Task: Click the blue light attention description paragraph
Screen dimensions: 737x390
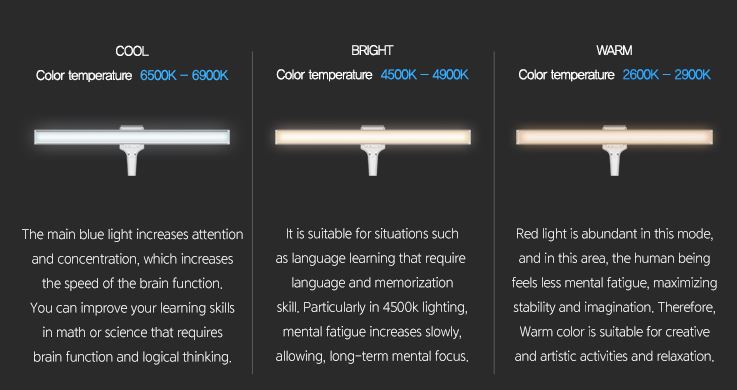Action: pos(133,296)
